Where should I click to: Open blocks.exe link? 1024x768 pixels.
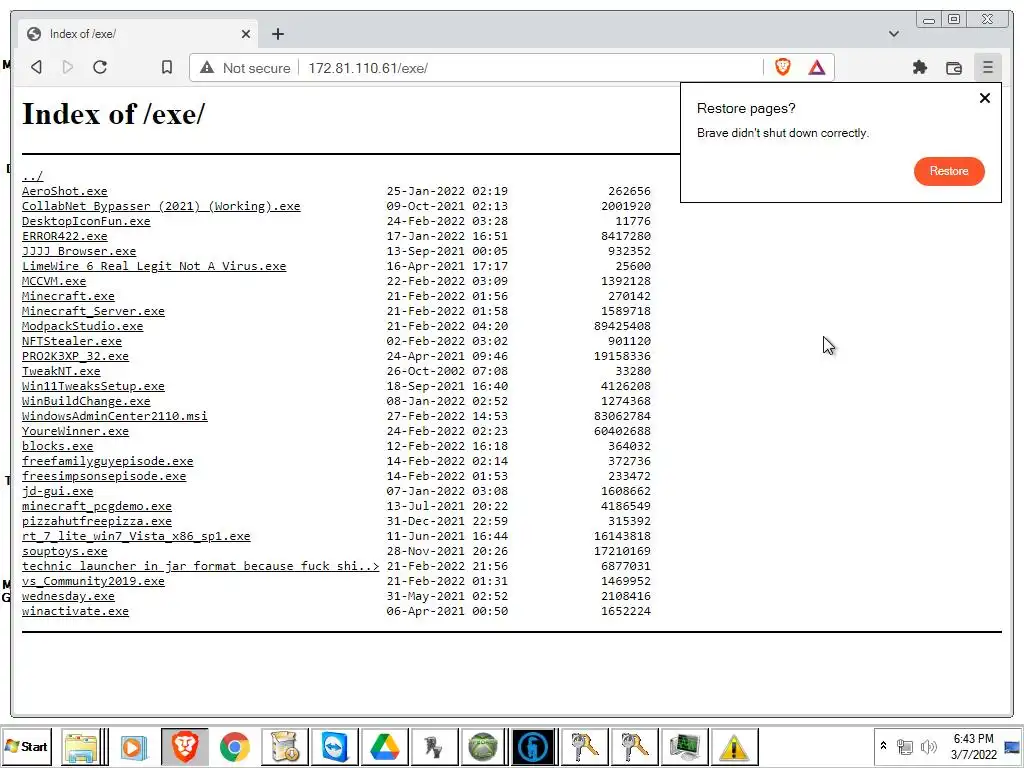(x=57, y=447)
